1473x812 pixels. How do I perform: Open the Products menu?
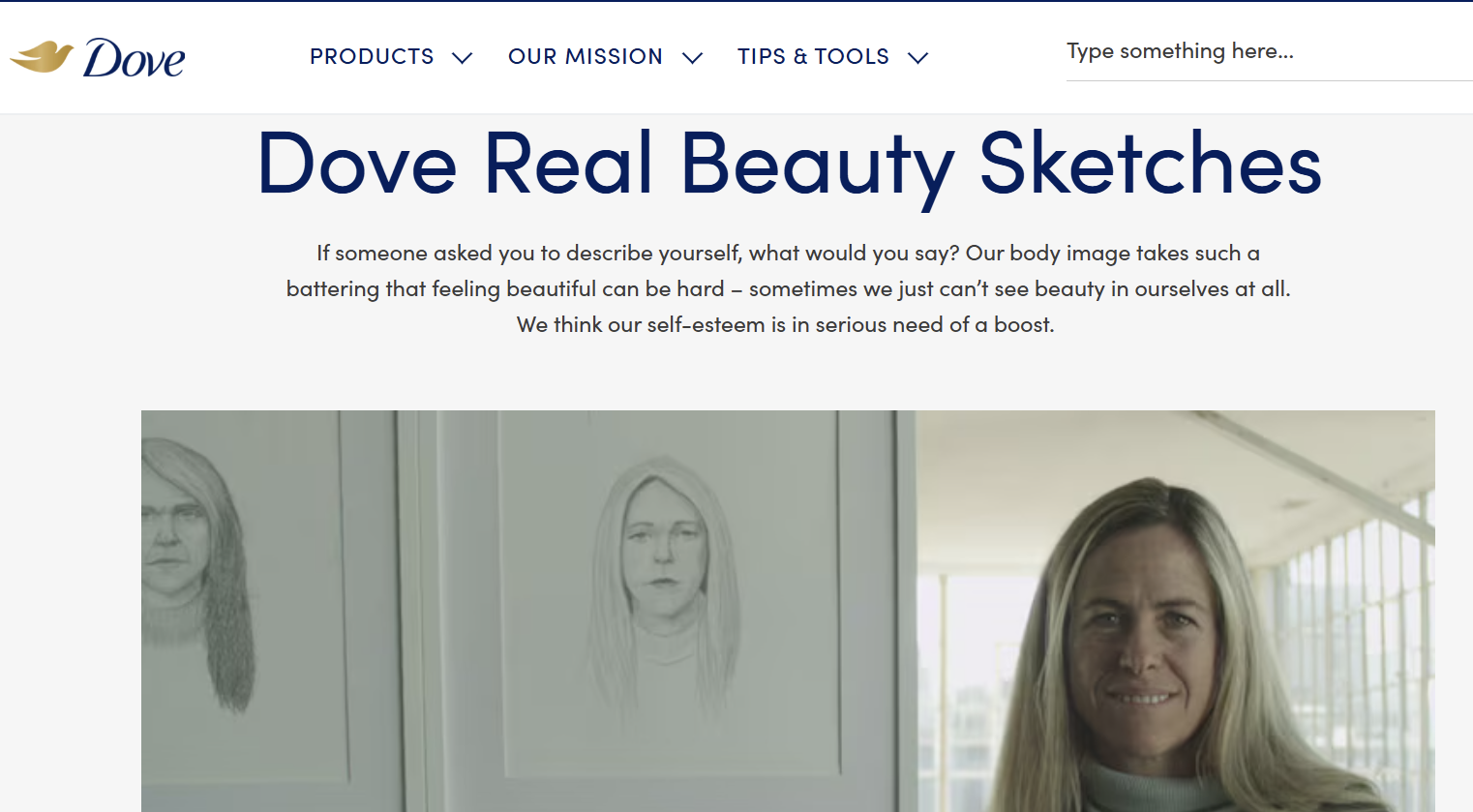pyautogui.click(x=372, y=57)
